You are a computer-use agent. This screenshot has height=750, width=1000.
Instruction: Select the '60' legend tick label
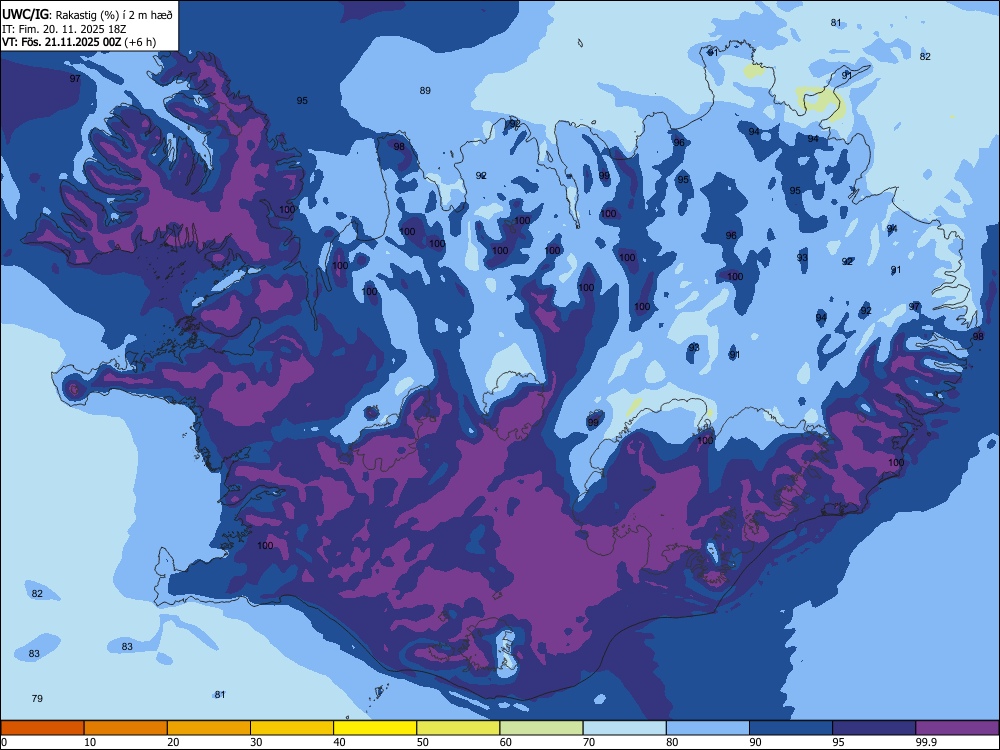pos(506,742)
